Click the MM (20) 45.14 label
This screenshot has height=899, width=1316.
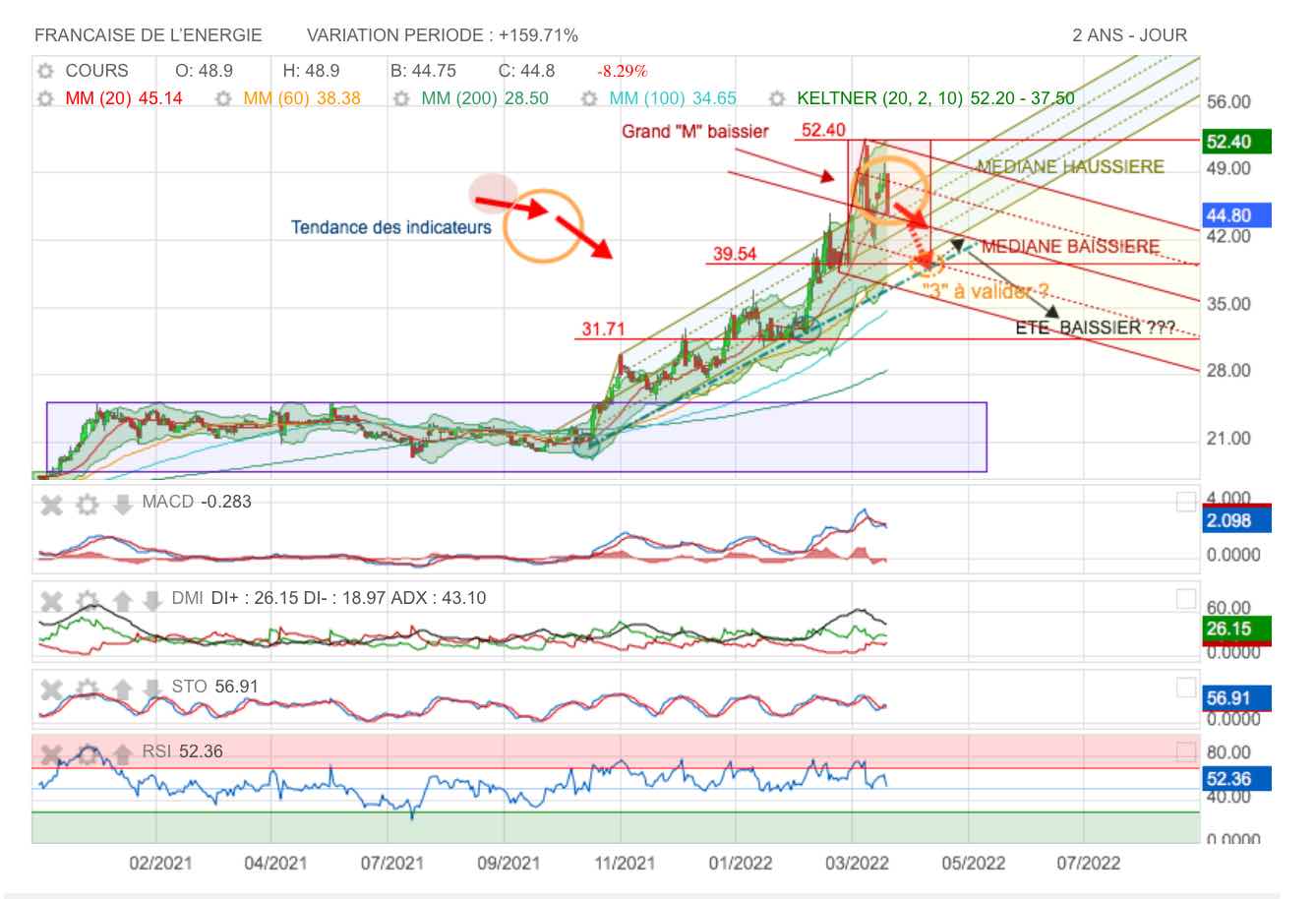123,98
